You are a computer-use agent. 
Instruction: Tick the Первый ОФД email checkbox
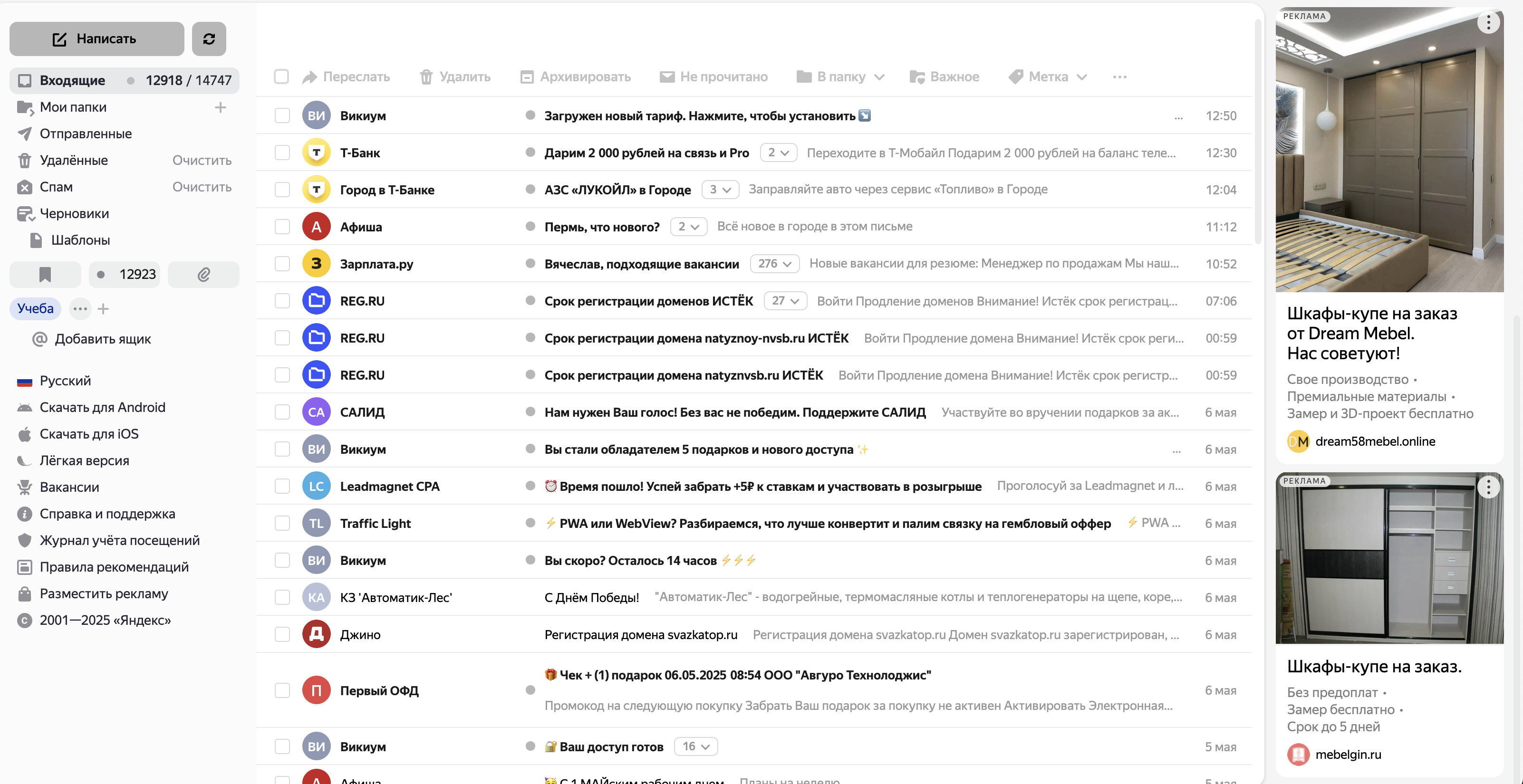coord(282,690)
